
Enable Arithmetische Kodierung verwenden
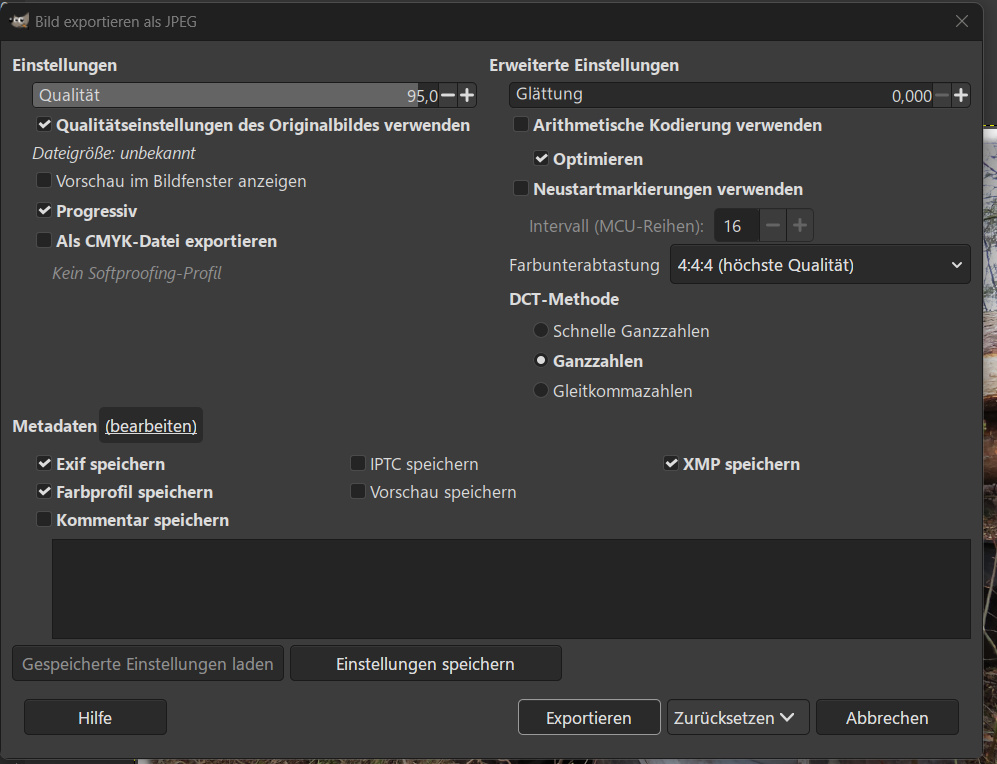(x=521, y=125)
